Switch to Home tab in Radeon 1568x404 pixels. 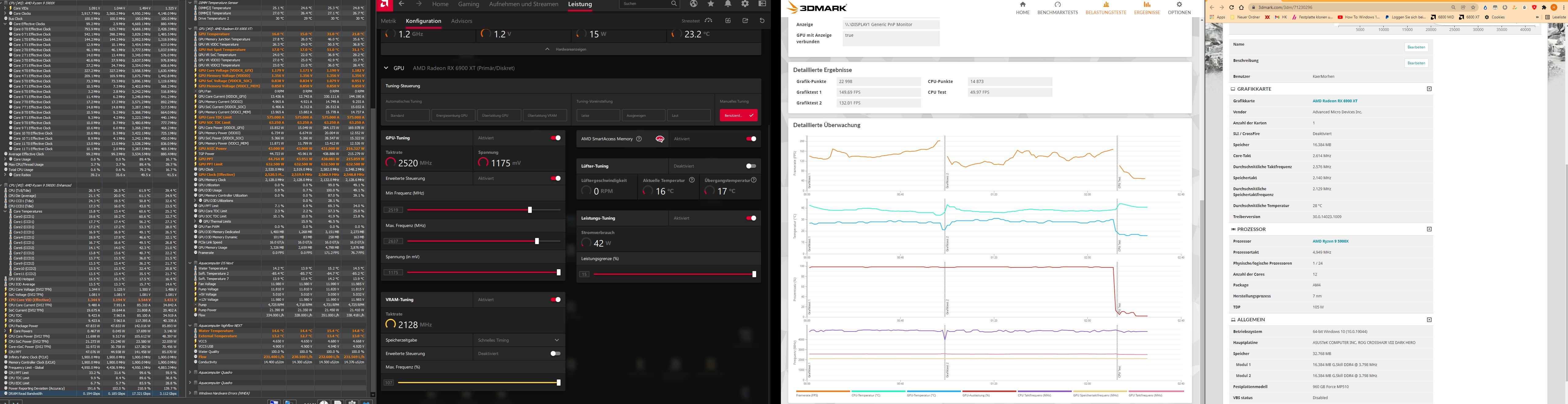pyautogui.click(x=440, y=4)
